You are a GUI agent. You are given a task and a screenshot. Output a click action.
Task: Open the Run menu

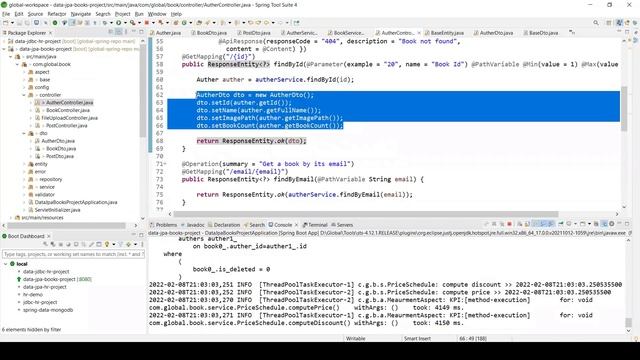139,14
